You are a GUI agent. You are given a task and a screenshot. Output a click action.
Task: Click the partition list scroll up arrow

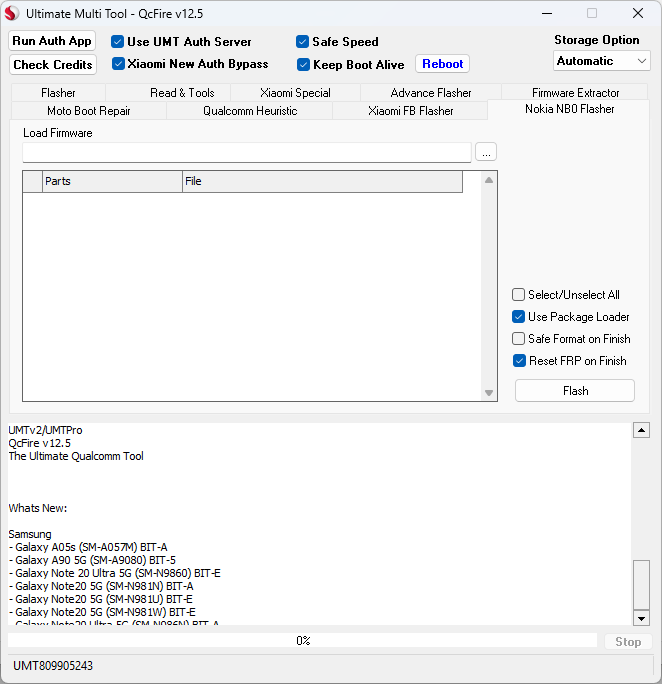click(489, 180)
